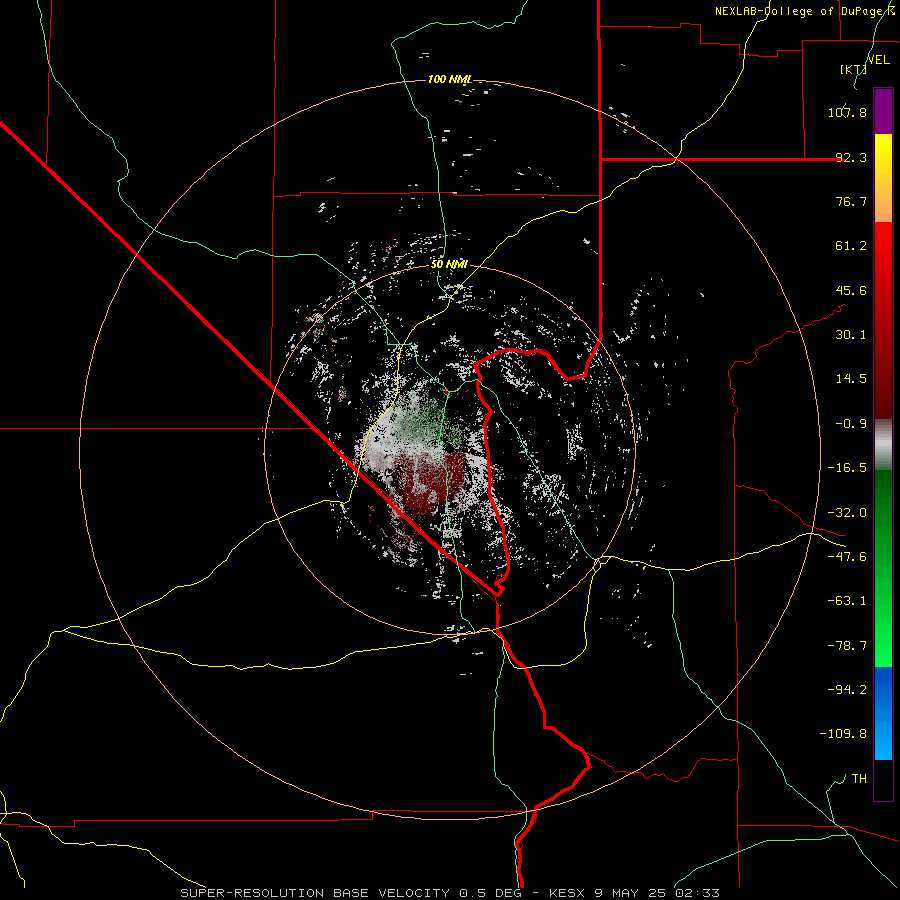
Task: Click the 50 NMI range ring label
Action: [x=449, y=264]
